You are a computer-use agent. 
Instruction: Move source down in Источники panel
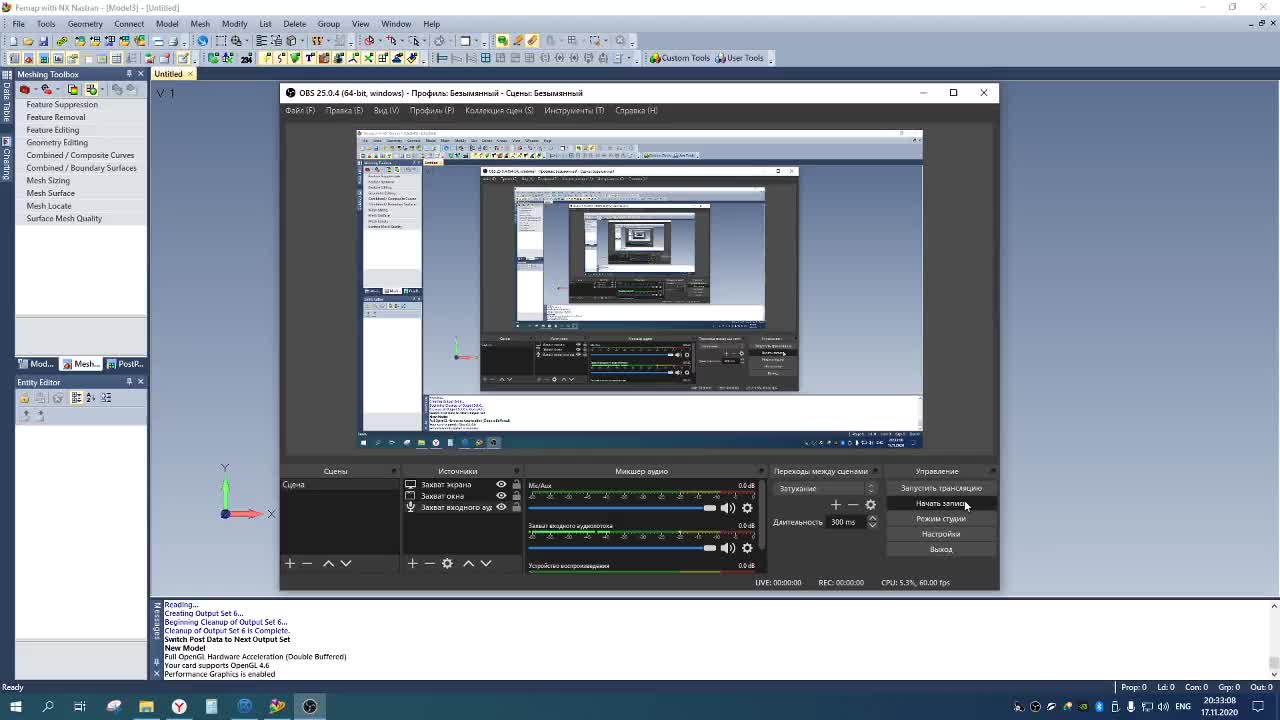[x=485, y=563]
